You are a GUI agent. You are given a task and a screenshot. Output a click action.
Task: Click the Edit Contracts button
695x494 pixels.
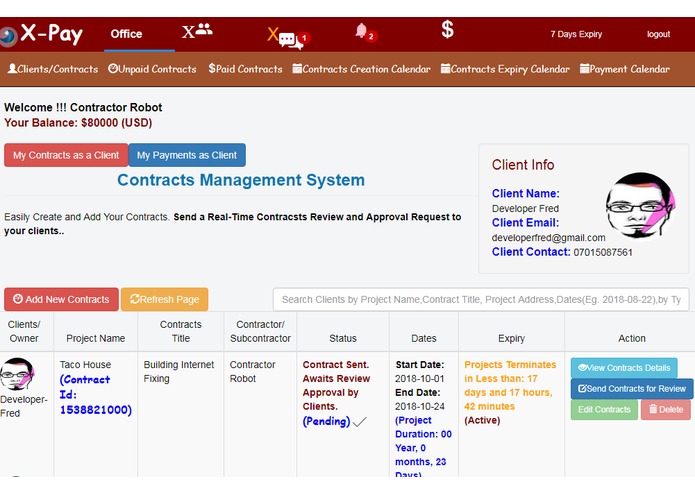[x=604, y=409]
